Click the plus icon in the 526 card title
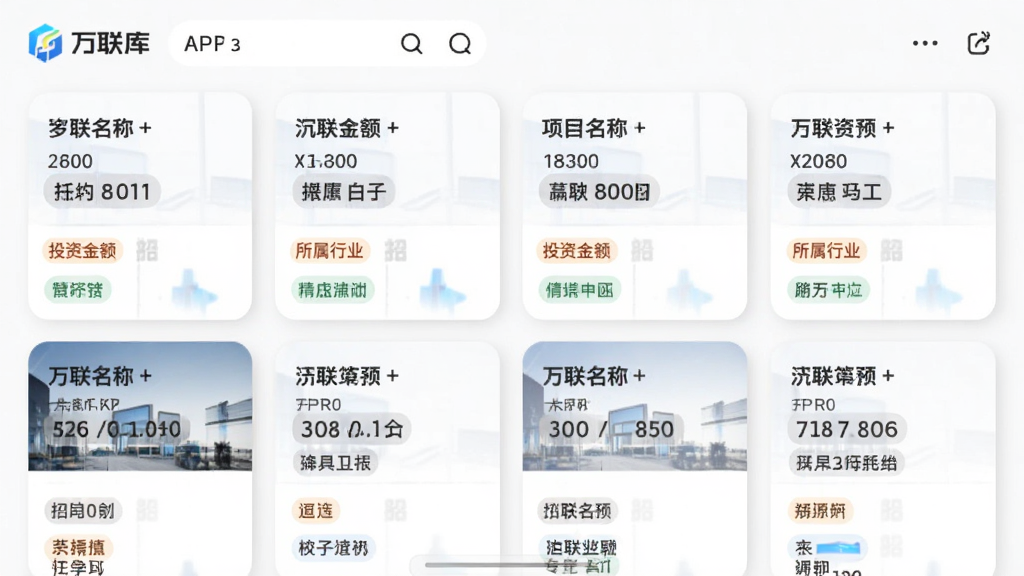 pyautogui.click(x=146, y=376)
